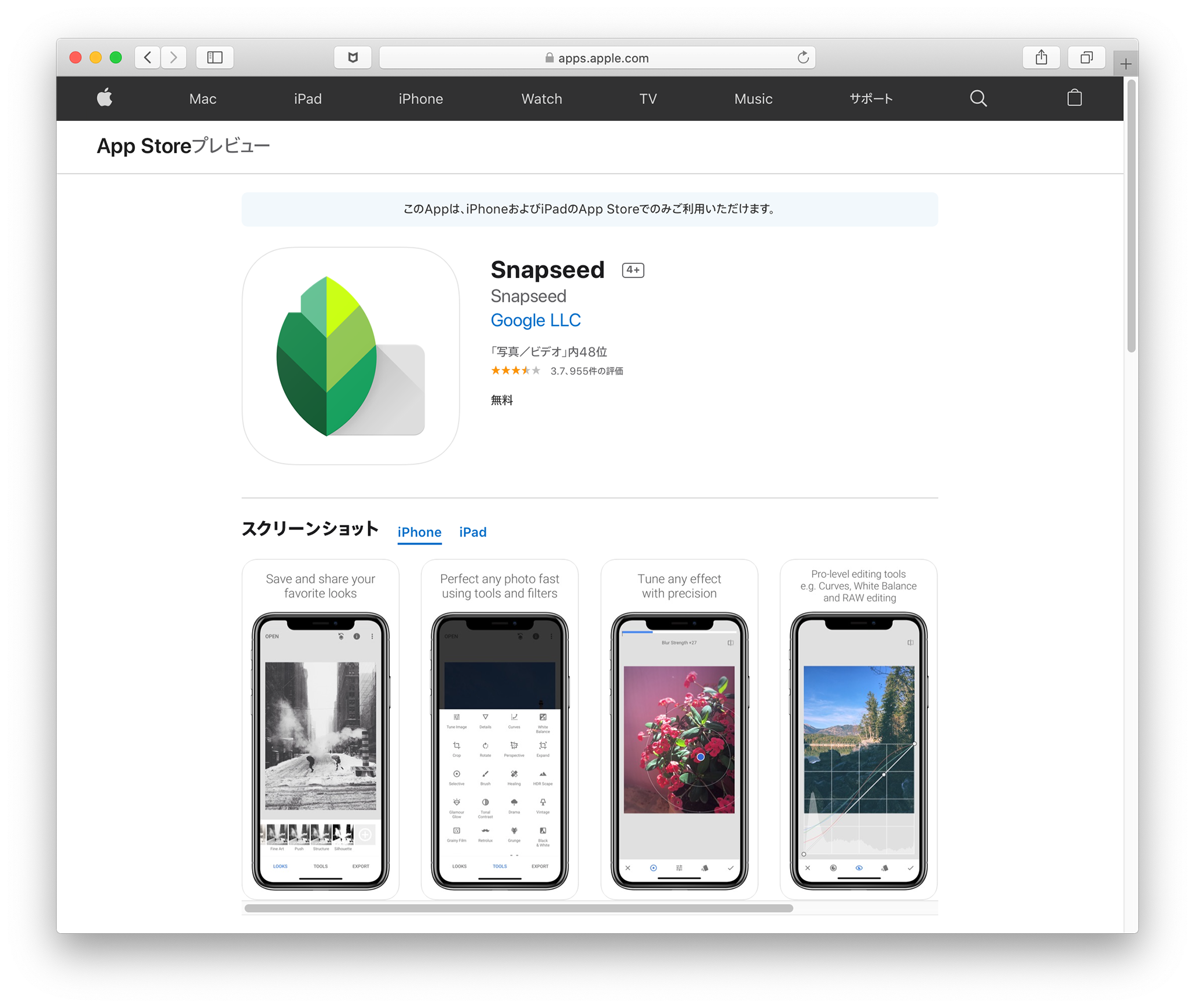This screenshot has height=1008, width=1195.
Task: Toggle the Safari sidebar button
Action: tap(215, 57)
